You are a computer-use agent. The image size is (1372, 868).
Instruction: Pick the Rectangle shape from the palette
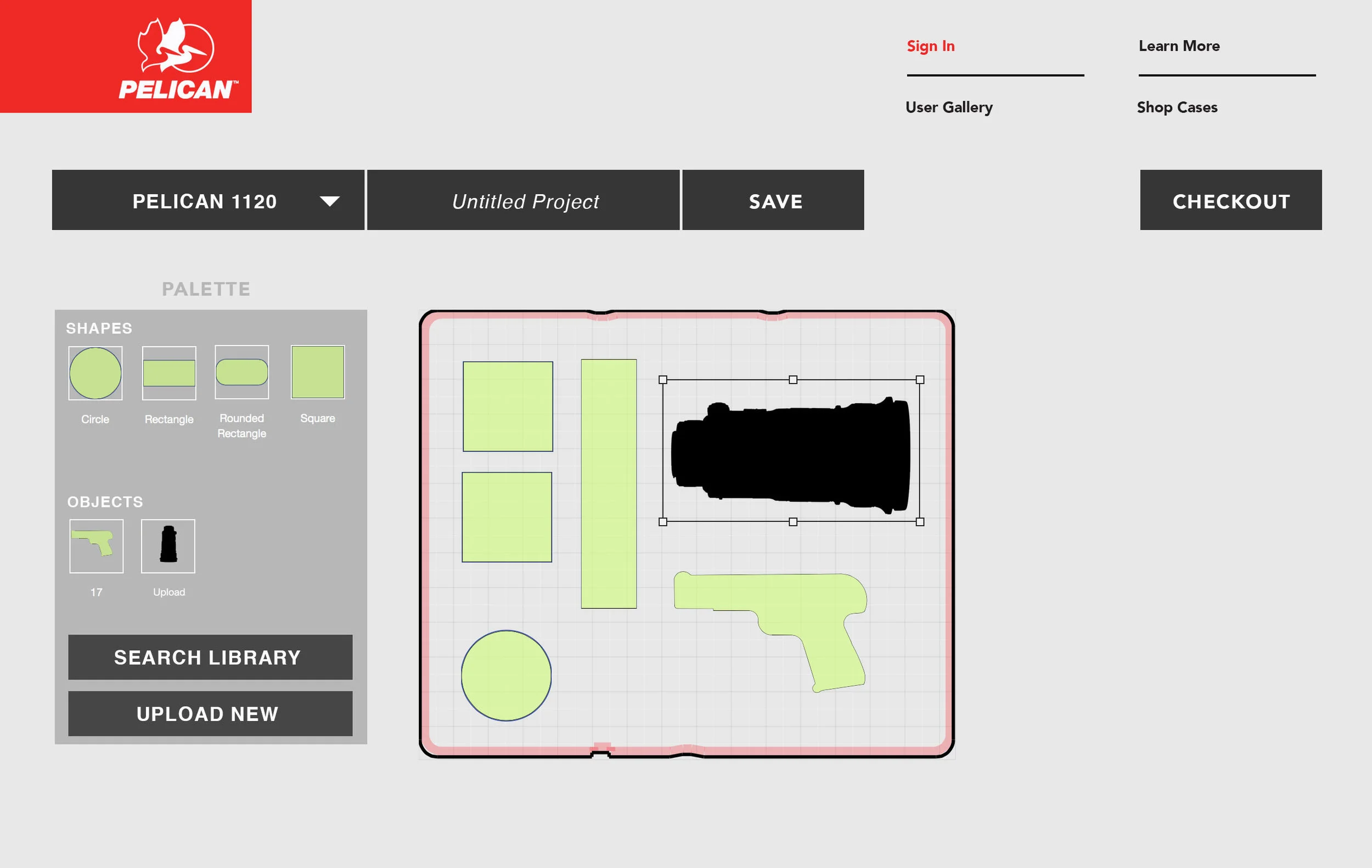pyautogui.click(x=169, y=373)
